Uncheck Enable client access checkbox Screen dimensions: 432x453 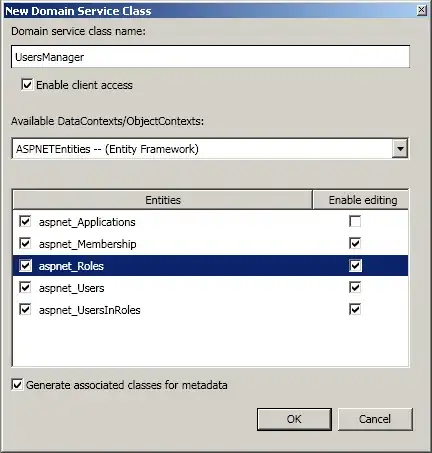[27, 84]
